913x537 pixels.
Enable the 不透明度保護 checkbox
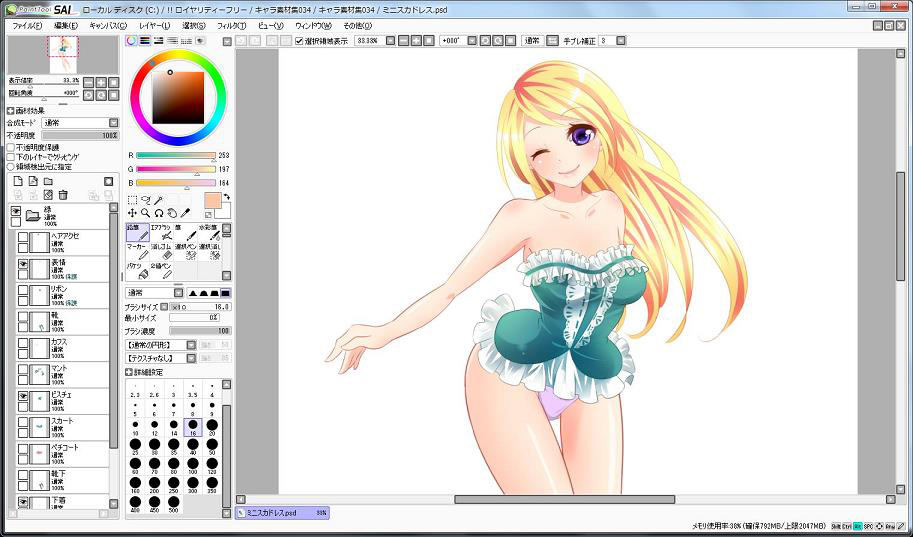point(11,147)
